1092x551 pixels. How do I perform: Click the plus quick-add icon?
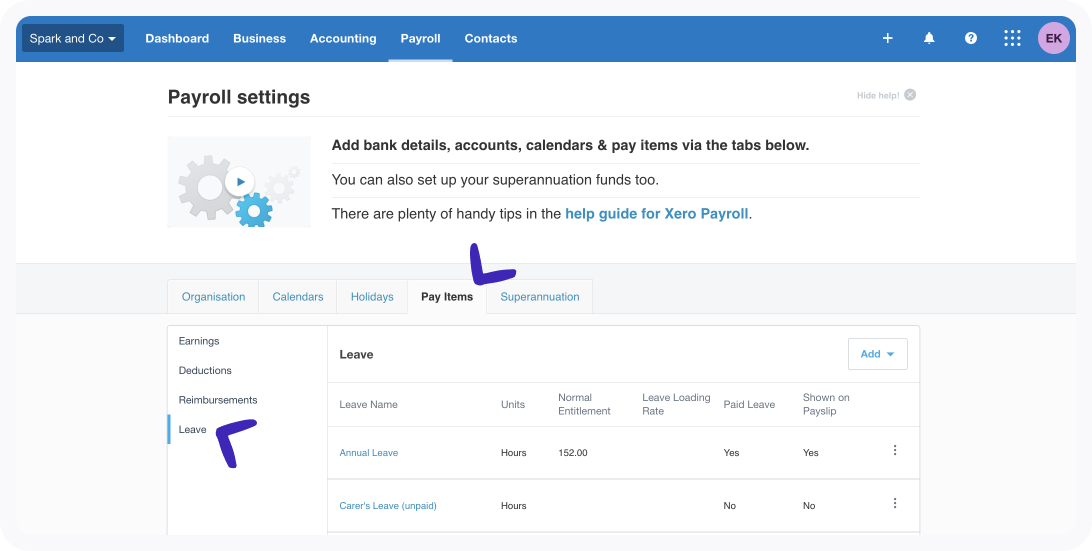[887, 38]
